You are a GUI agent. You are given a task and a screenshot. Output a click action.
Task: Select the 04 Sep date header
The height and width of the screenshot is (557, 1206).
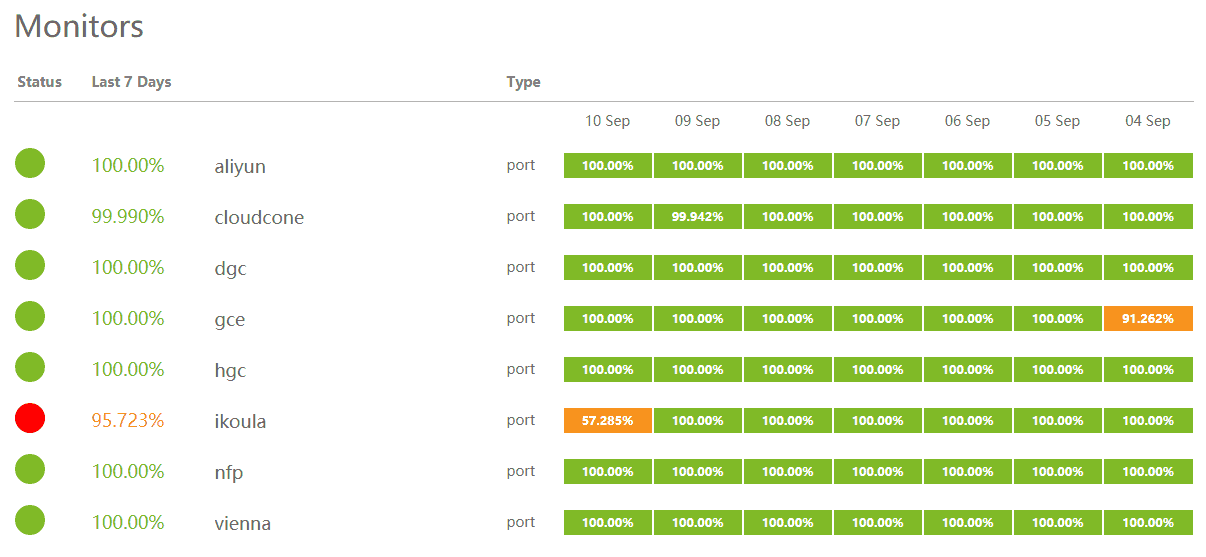tap(1148, 121)
